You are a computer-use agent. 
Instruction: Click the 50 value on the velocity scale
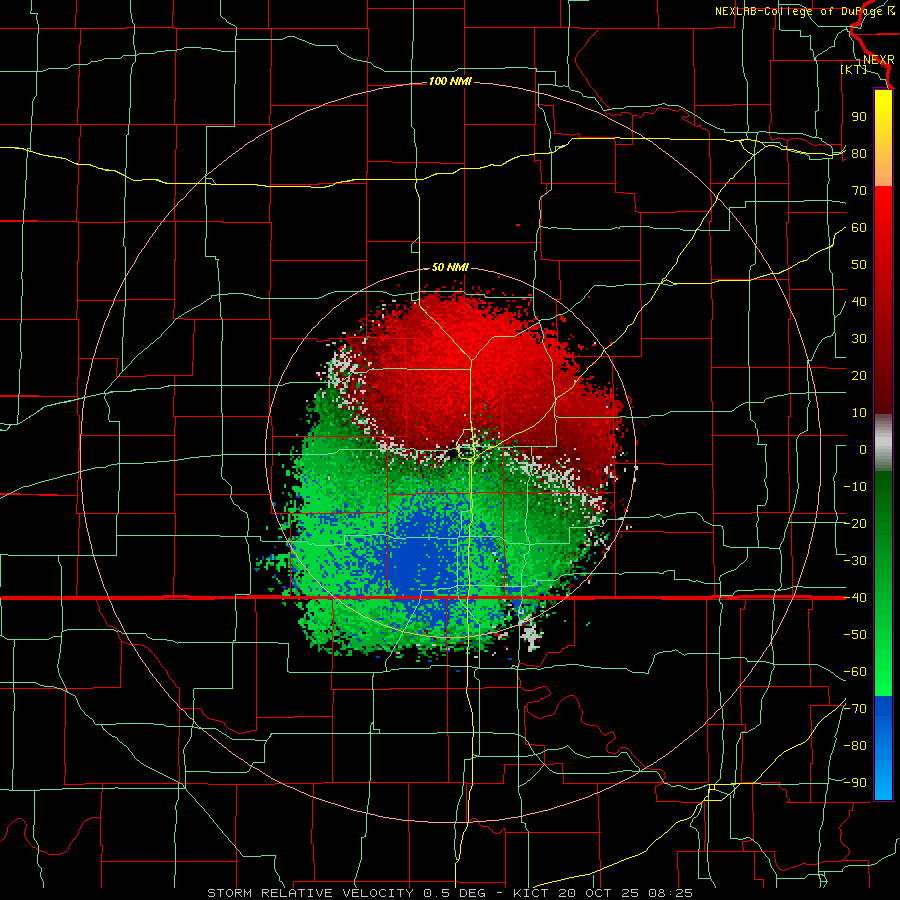pyautogui.click(x=859, y=265)
